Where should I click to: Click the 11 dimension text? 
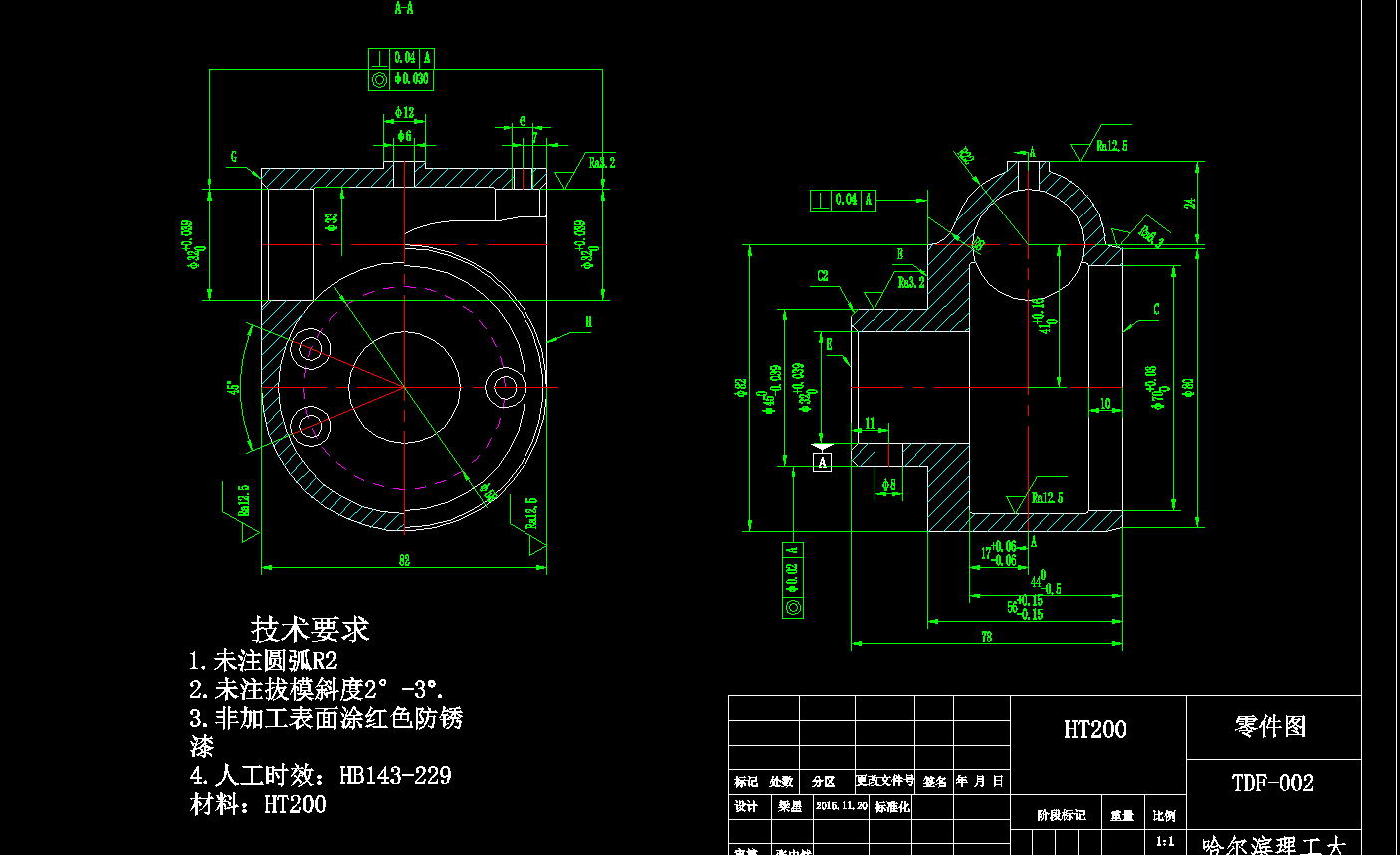870,424
